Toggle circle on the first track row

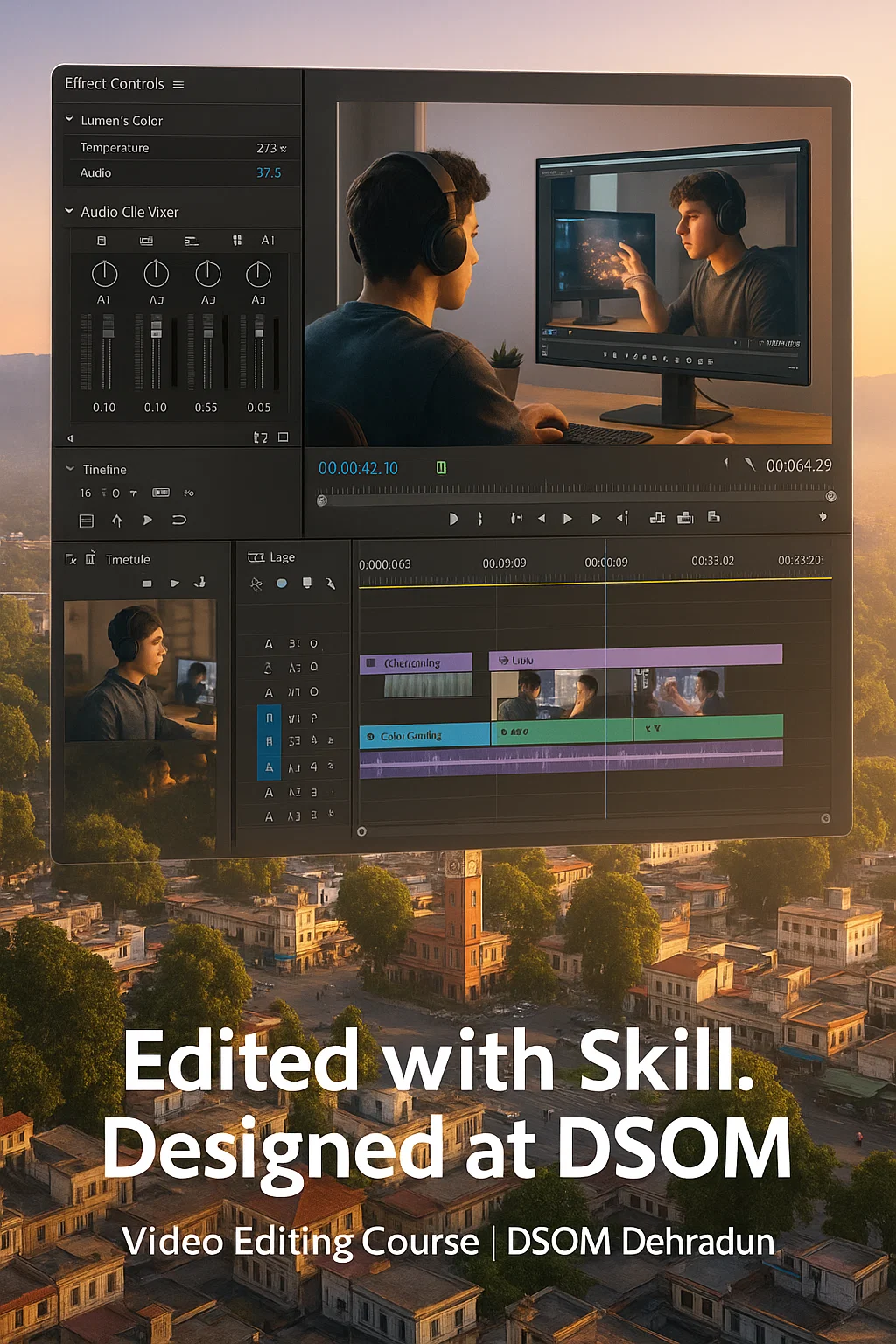[313, 644]
